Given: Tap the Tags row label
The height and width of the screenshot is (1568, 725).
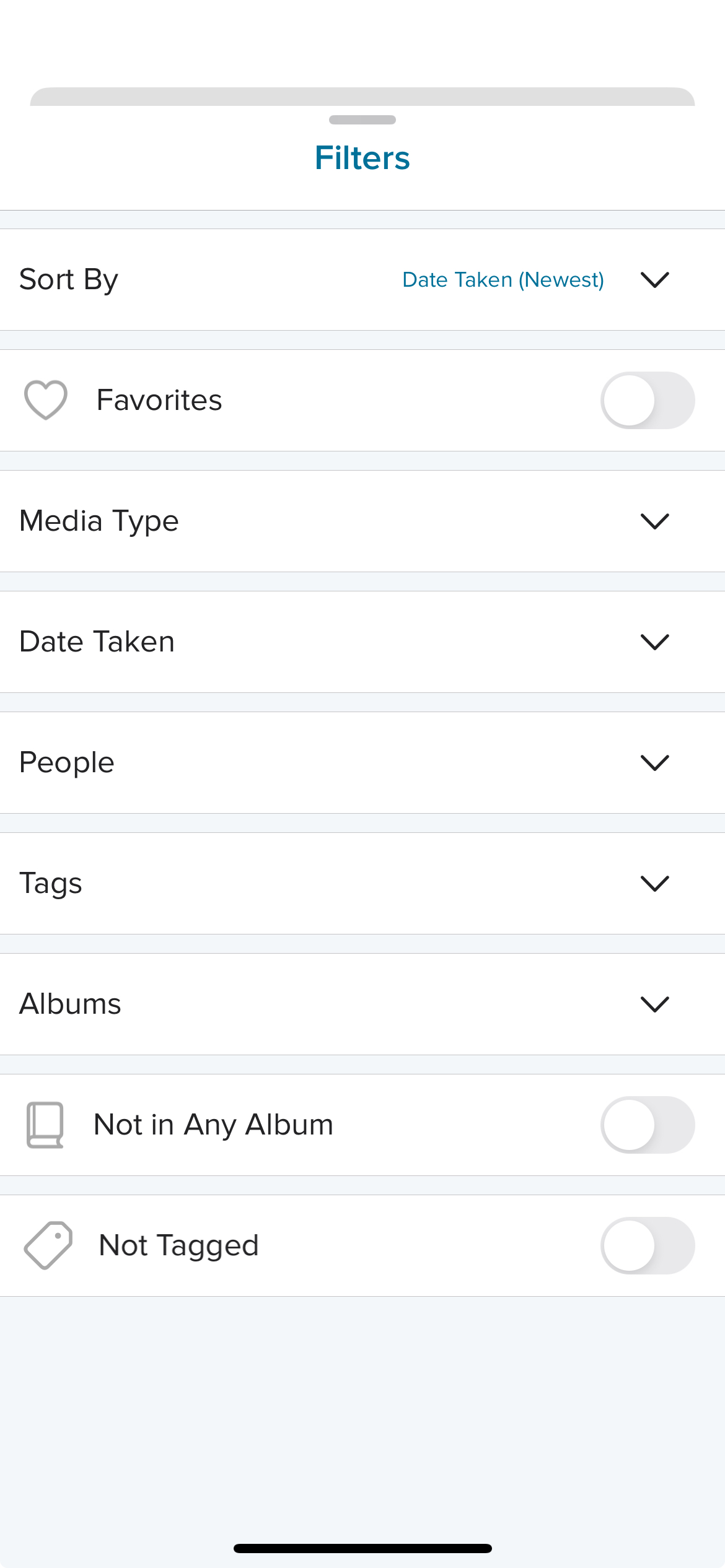Looking at the screenshot, I should [x=51, y=884].
